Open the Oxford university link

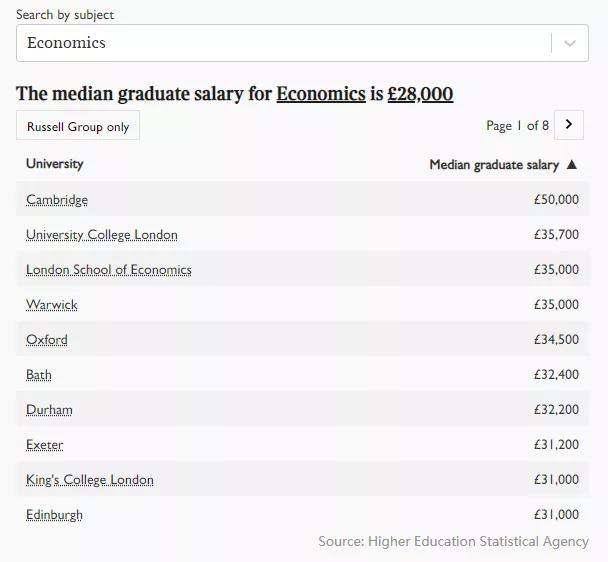point(47,340)
